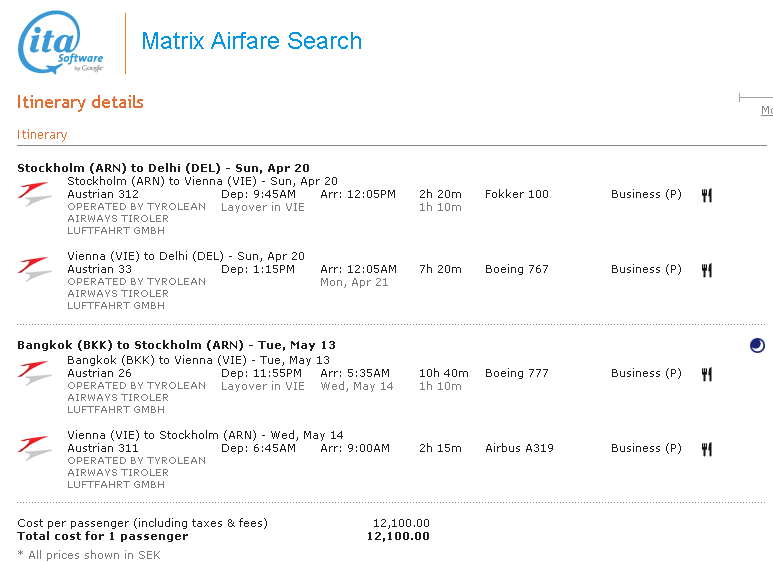The height and width of the screenshot is (562, 773).
Task: Click the meal icon on the Boeing 777 flight
Action: pyautogui.click(x=706, y=374)
